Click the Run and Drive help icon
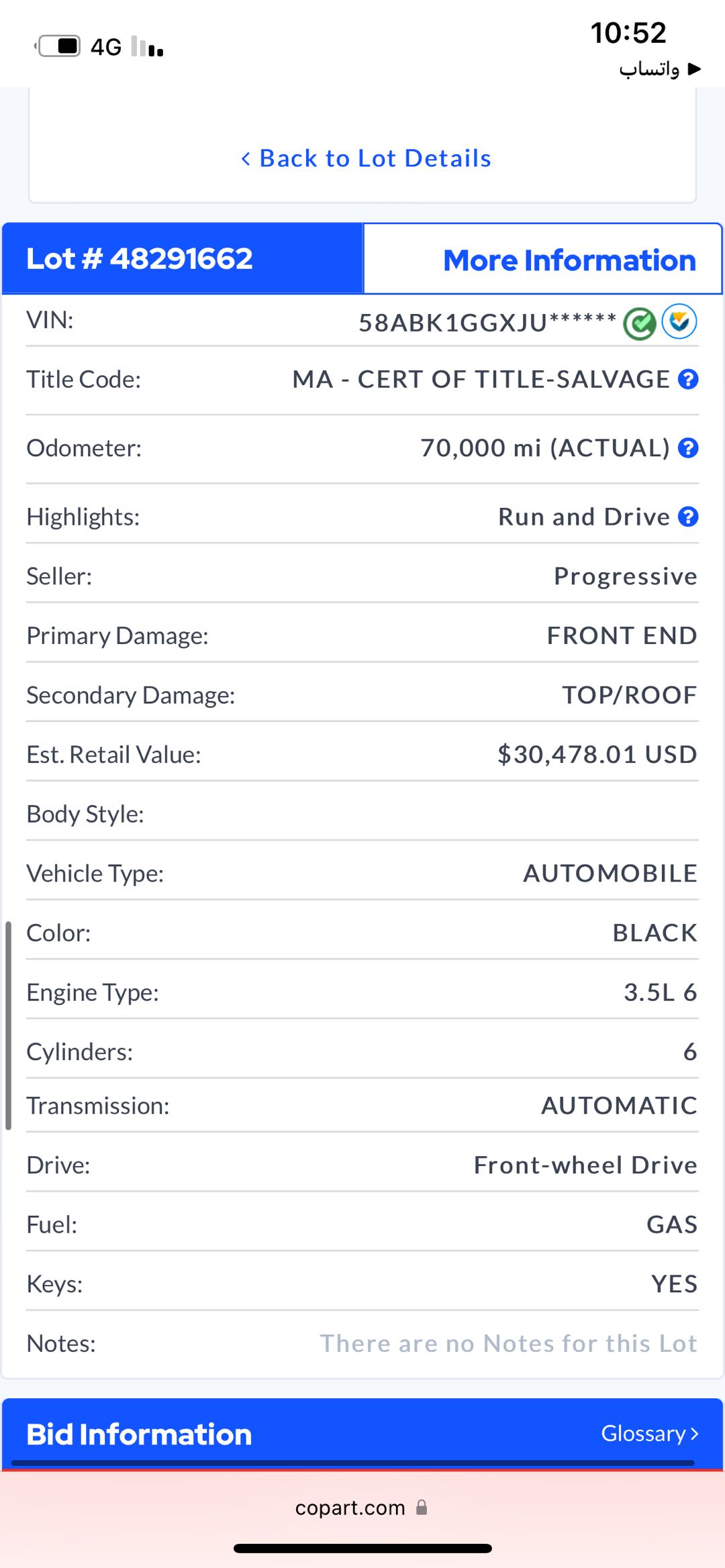This screenshot has width=725, height=1568. [688, 517]
